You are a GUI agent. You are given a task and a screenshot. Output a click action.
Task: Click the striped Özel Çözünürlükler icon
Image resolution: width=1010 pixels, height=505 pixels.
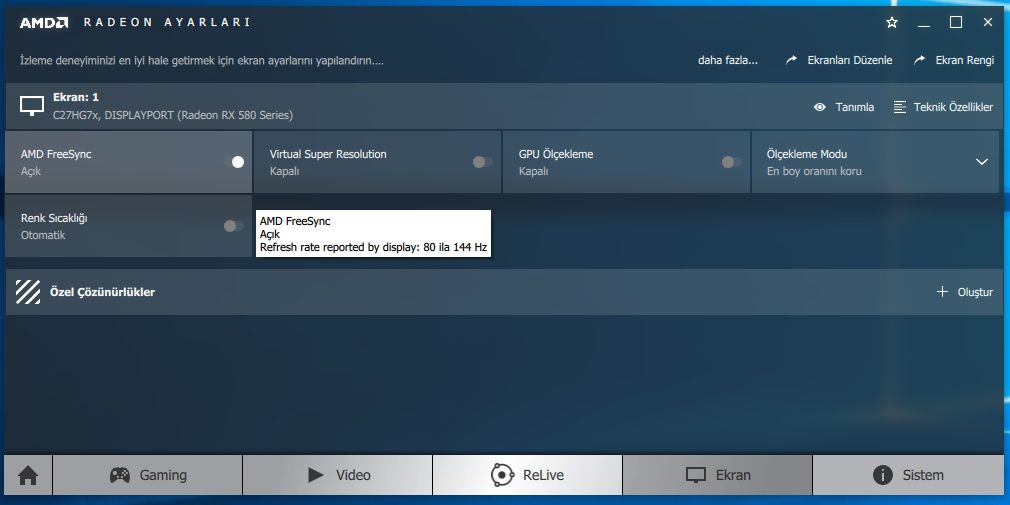point(28,292)
